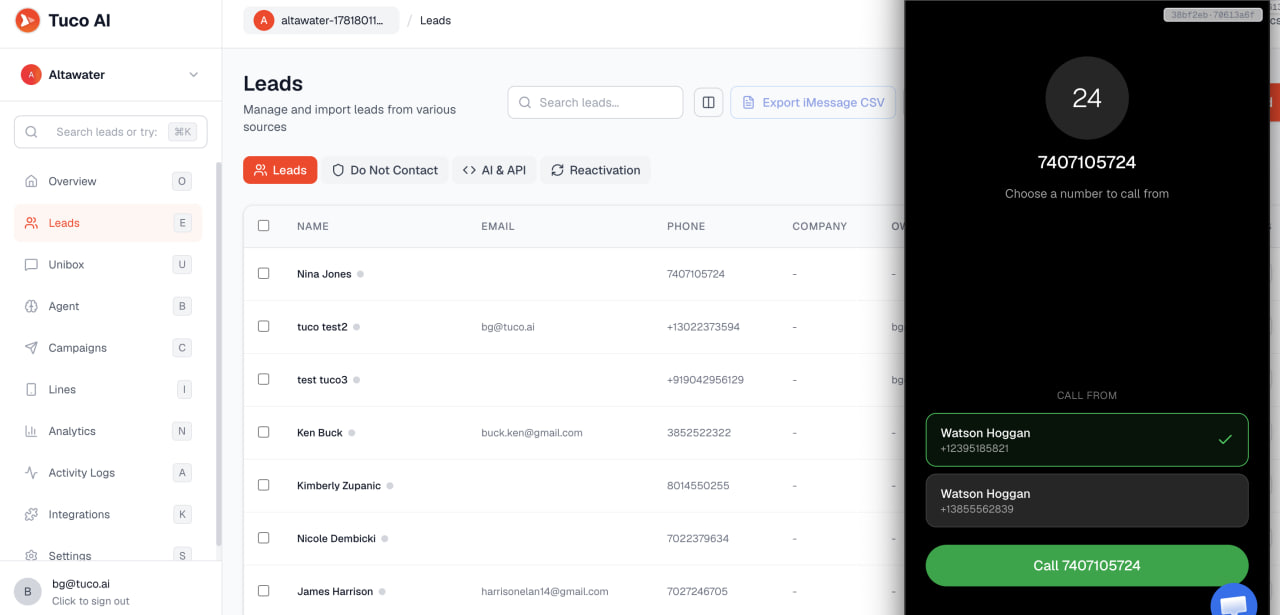The width and height of the screenshot is (1280, 615).
Task: Click Export iMessage CSV button
Action: (813, 102)
